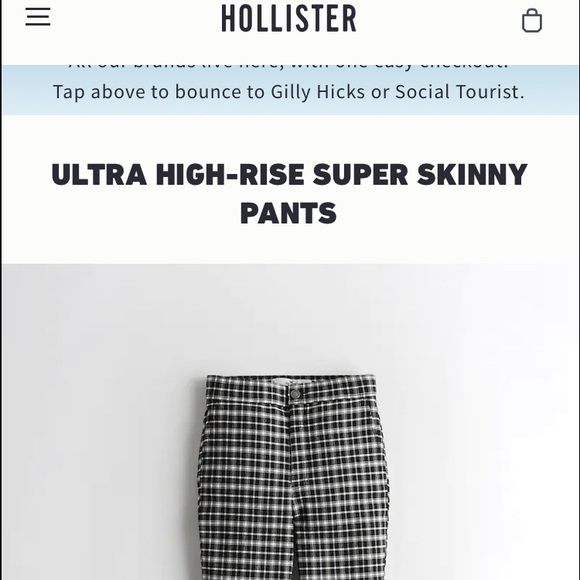This screenshot has height=580, width=580.
Task: Click the left hip edge of the pants
Action: coord(203,444)
